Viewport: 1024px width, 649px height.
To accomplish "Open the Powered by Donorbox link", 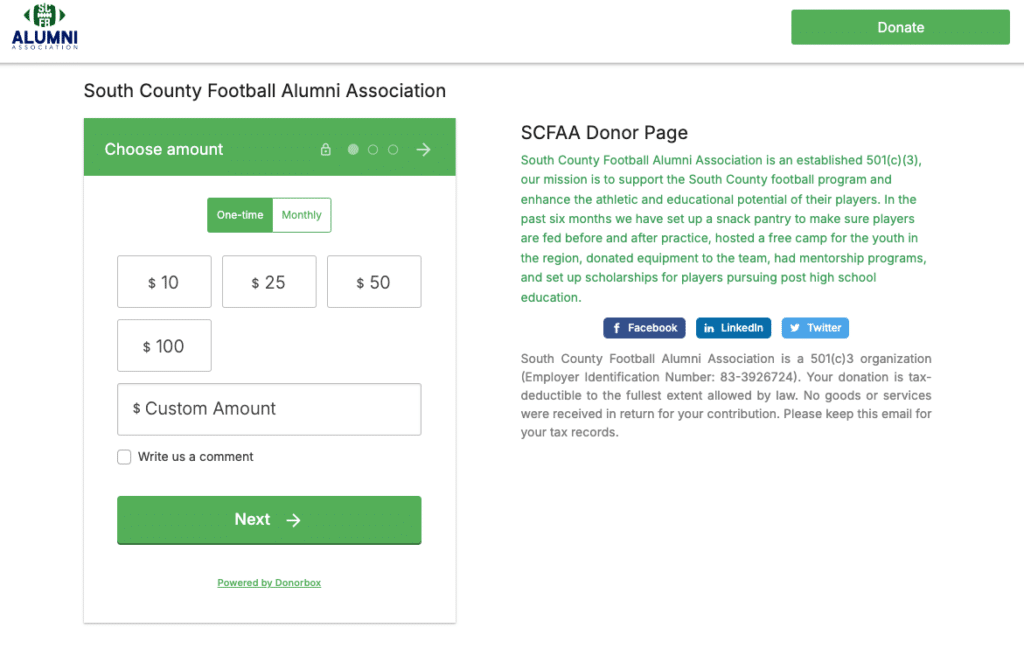I will coord(269,582).
